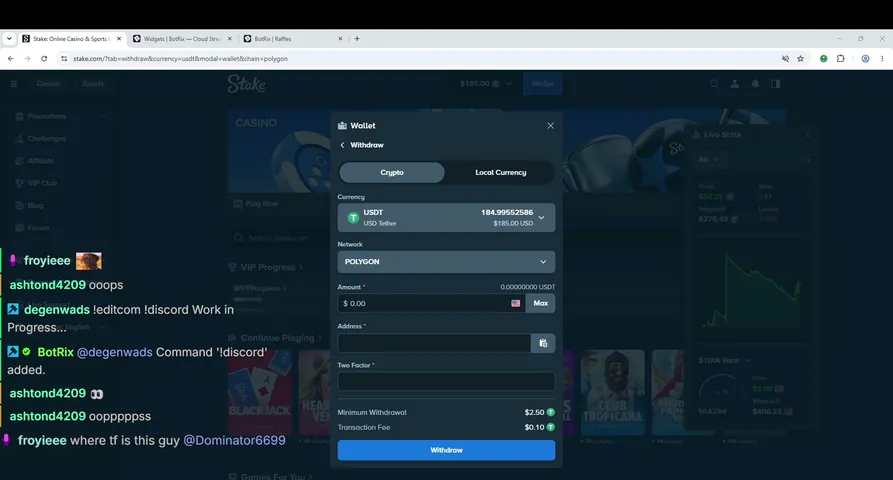Bookmark this page with the star icon
The image size is (893, 480).
tap(800, 59)
